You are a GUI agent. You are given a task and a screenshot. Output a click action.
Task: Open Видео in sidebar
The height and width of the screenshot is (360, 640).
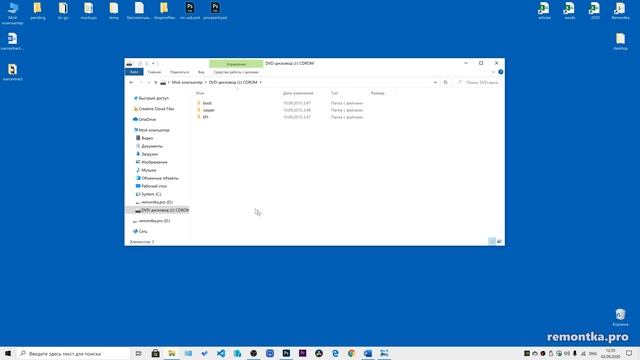144,138
